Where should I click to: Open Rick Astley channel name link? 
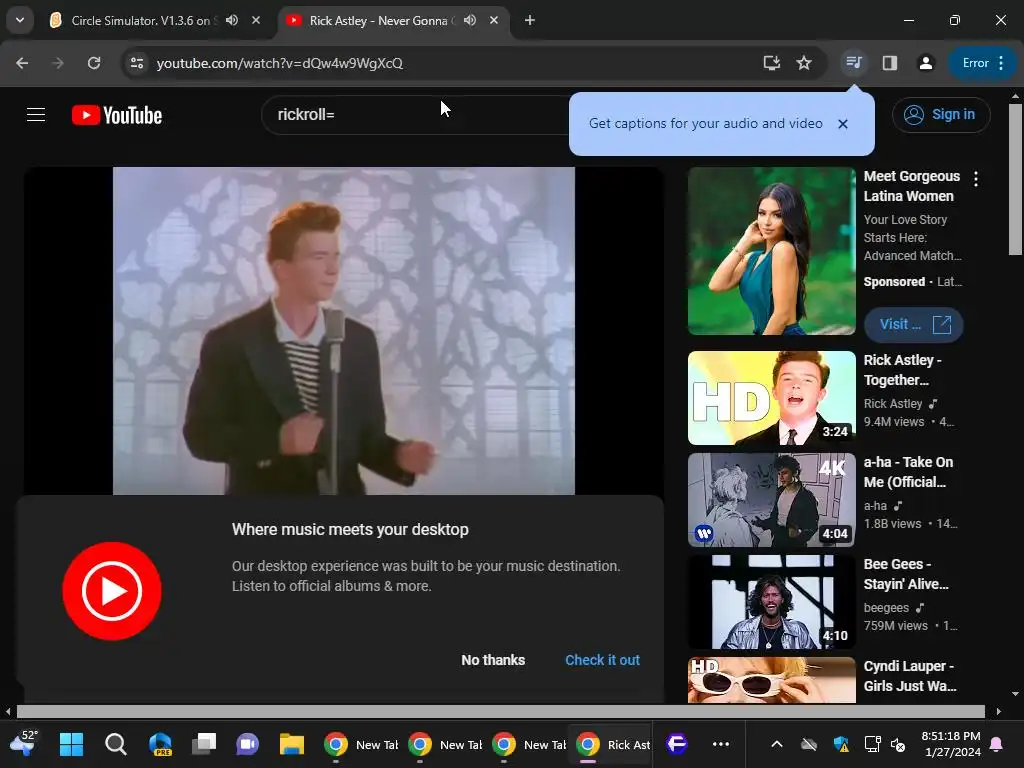[x=893, y=404]
